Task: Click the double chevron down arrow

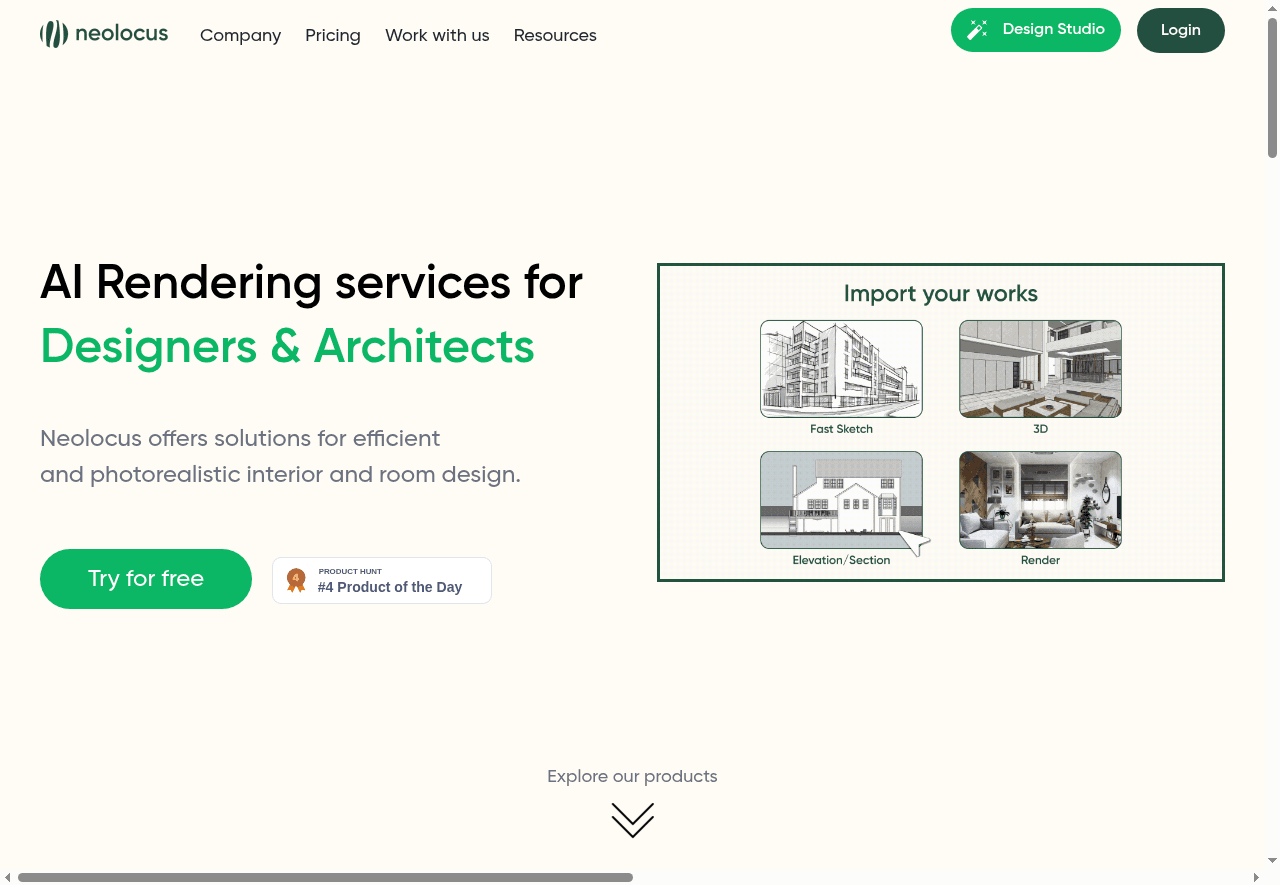Action: pos(632,820)
